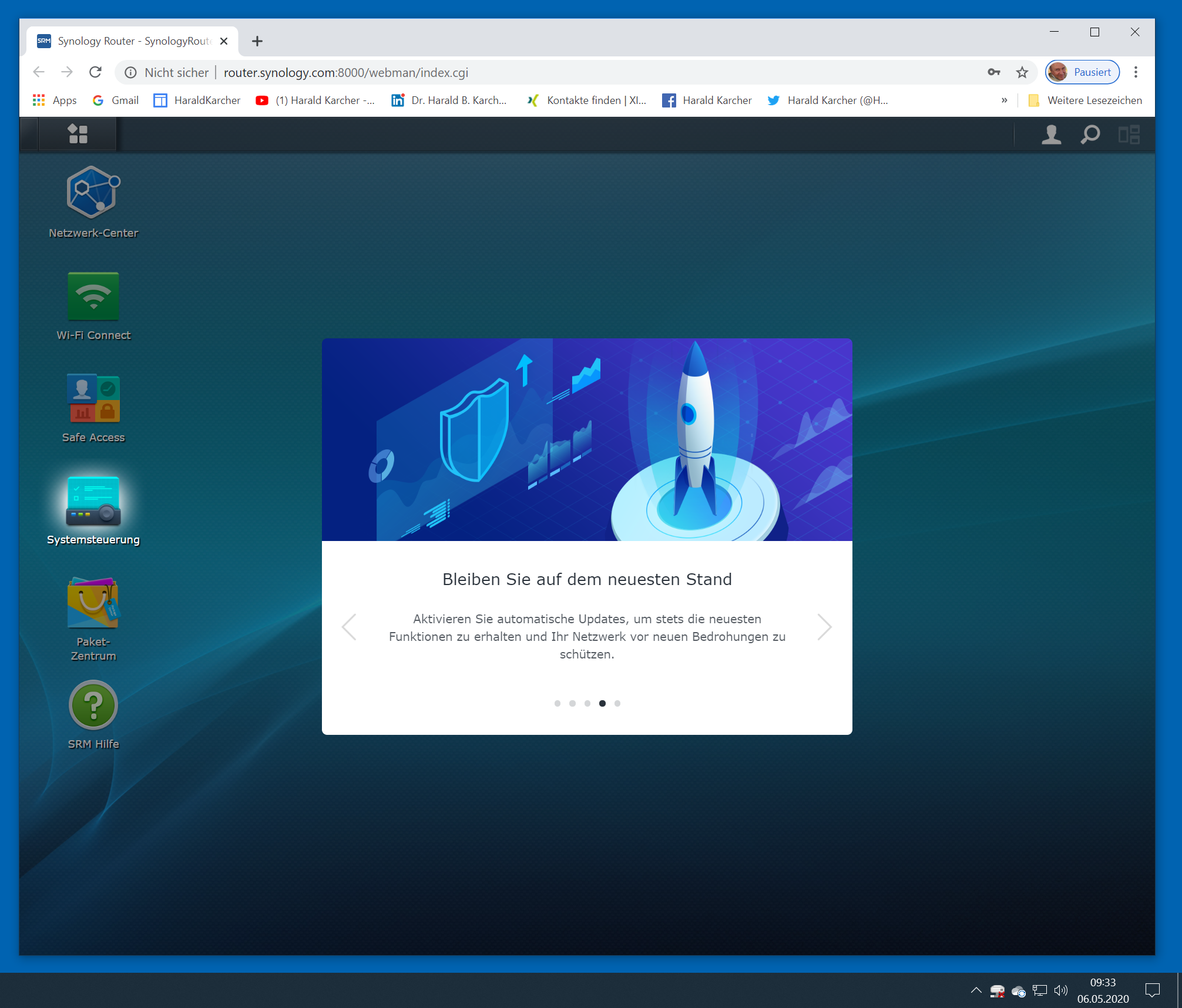Image resolution: width=1182 pixels, height=1008 pixels.
Task: Open the SRM search magnifier
Action: (x=1090, y=135)
